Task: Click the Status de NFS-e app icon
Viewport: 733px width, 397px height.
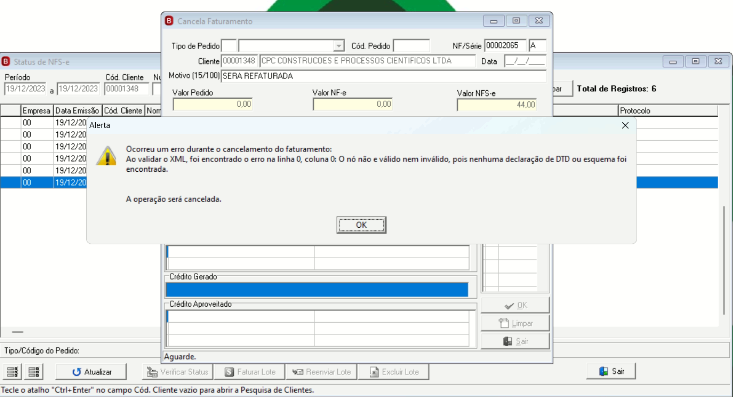Action: click(6, 62)
